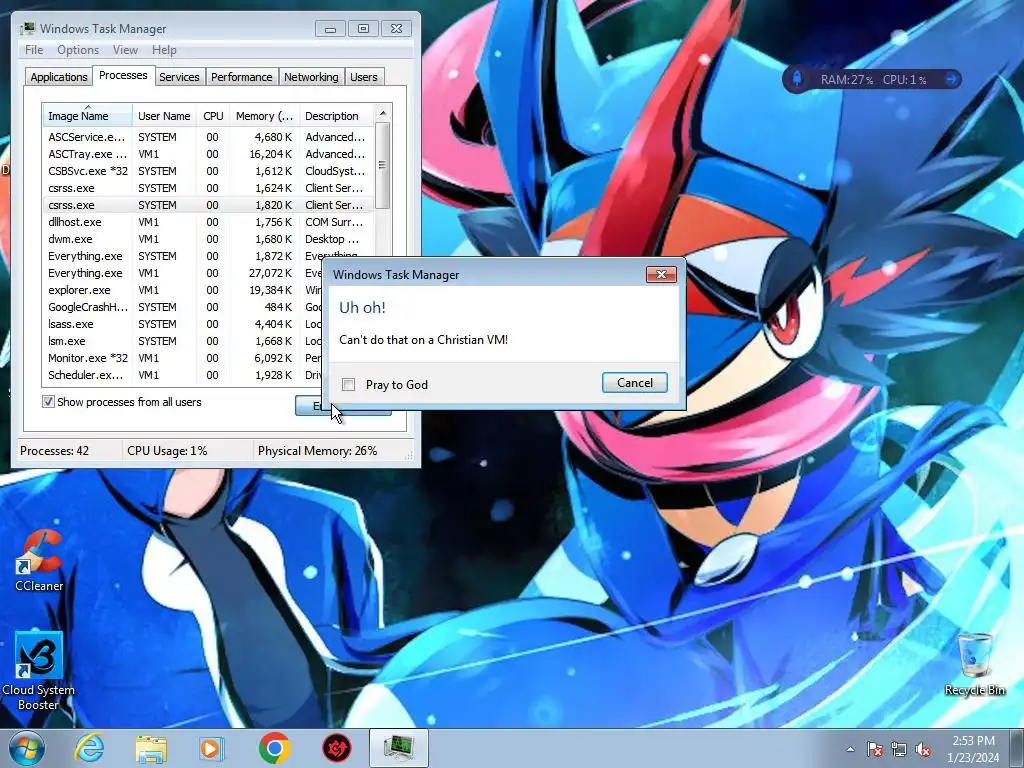Screen dimensions: 1024x768
Task: Click the process list scrollbar thumb
Action: pos(383,165)
